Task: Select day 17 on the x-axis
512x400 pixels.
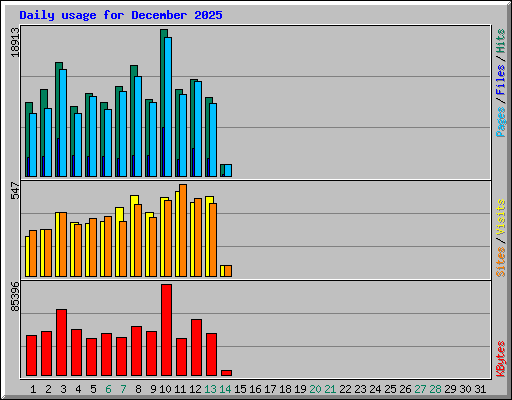Action: (270, 389)
